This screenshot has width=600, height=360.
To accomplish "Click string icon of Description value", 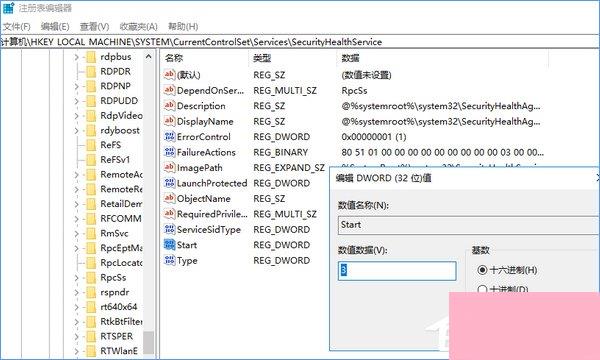I will pos(169,105).
